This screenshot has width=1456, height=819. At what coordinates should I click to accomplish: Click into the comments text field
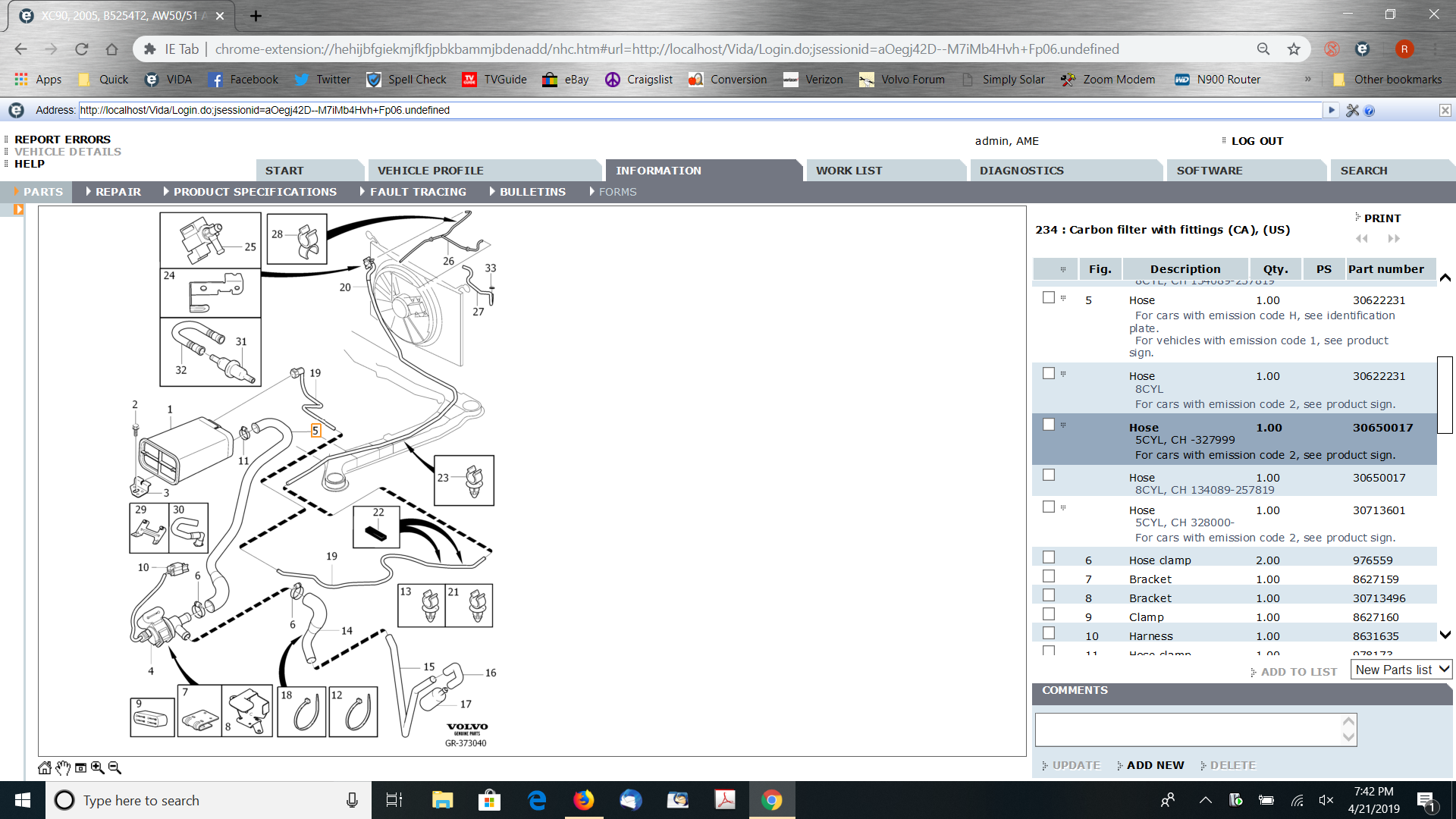click(x=1188, y=730)
